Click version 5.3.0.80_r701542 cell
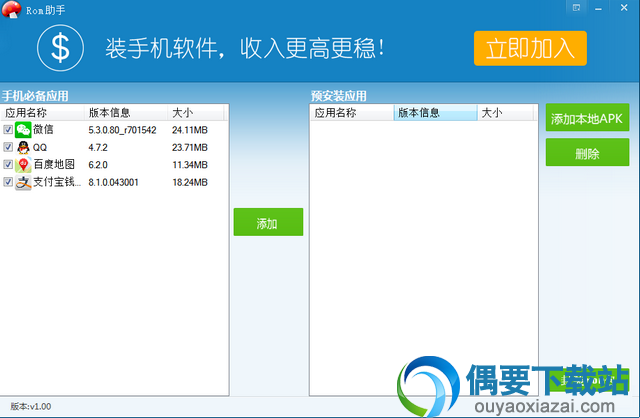This screenshot has height=418, width=640. coord(122,130)
